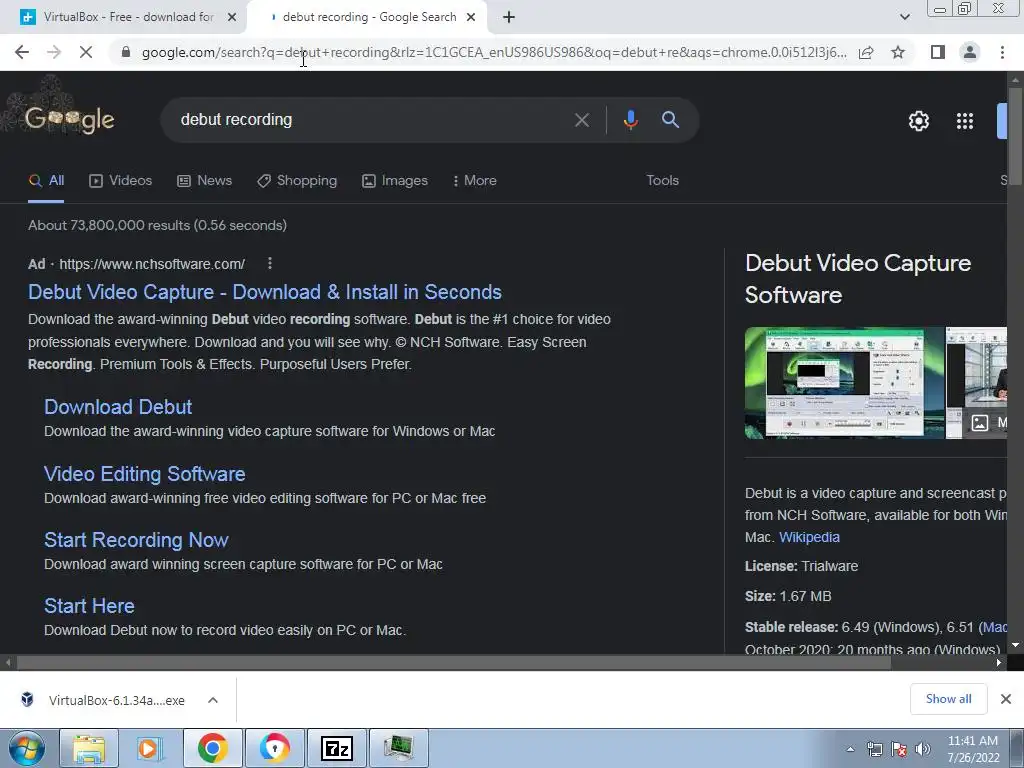Switch to News results
This screenshot has width=1024, height=768.
pos(204,180)
